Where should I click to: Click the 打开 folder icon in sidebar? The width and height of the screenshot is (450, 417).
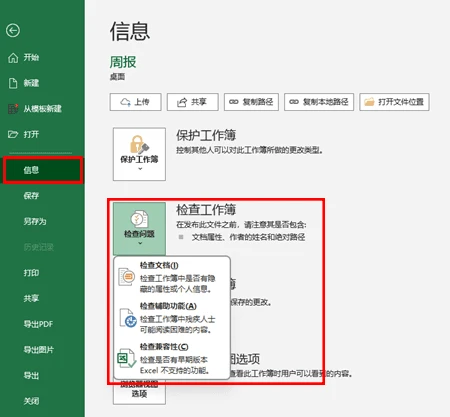coord(13,134)
